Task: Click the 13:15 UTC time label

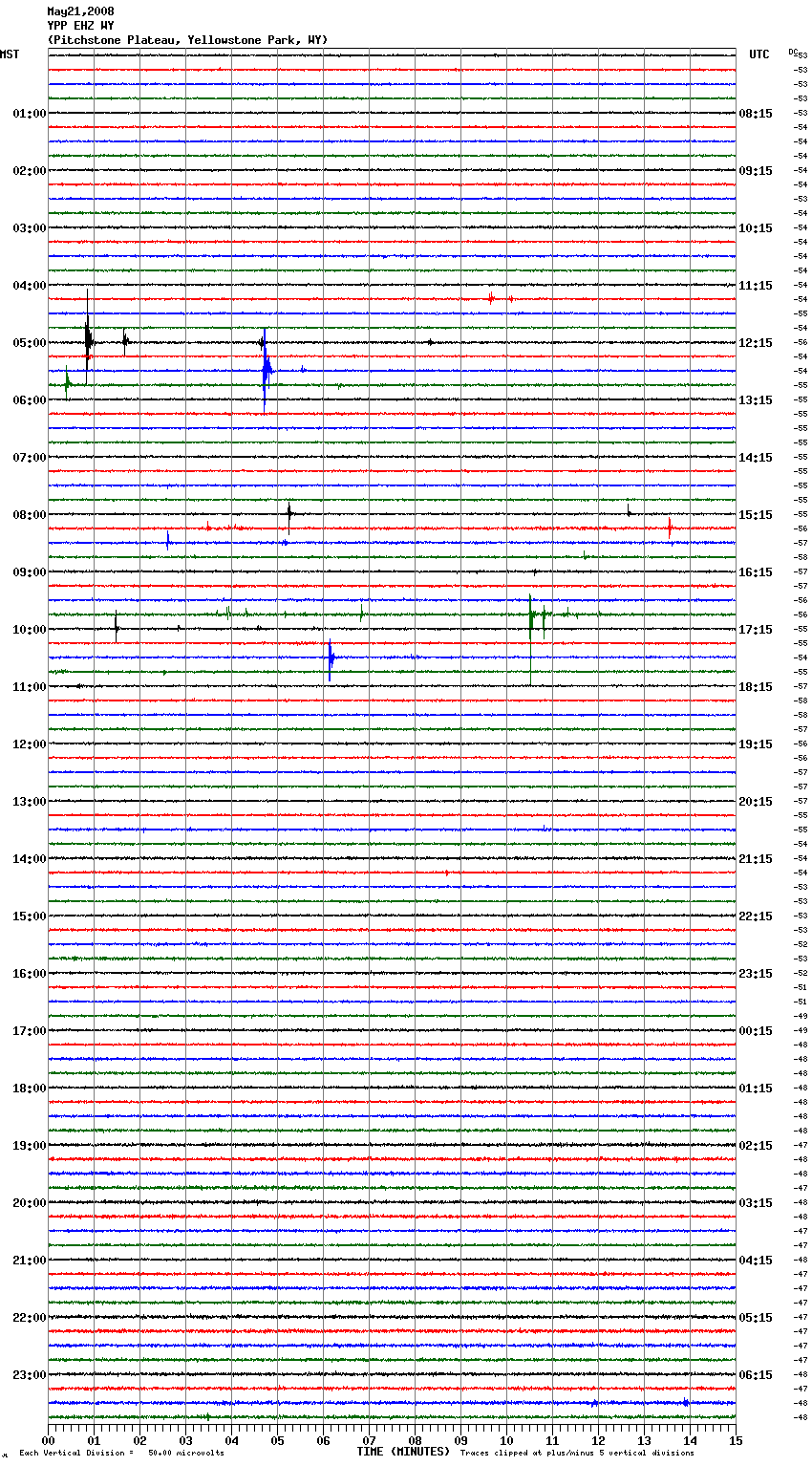Action: 756,400
